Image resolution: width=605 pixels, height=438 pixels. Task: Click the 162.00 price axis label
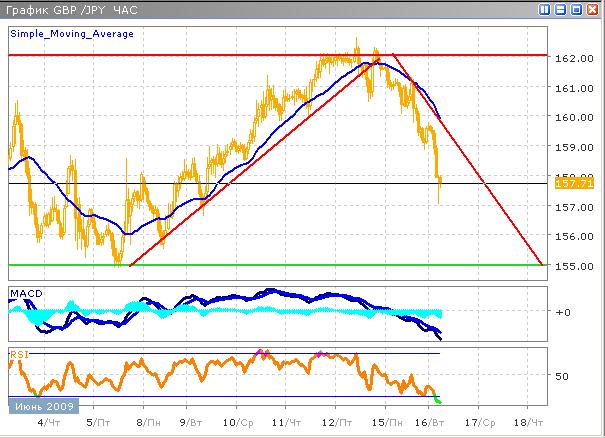[568, 58]
